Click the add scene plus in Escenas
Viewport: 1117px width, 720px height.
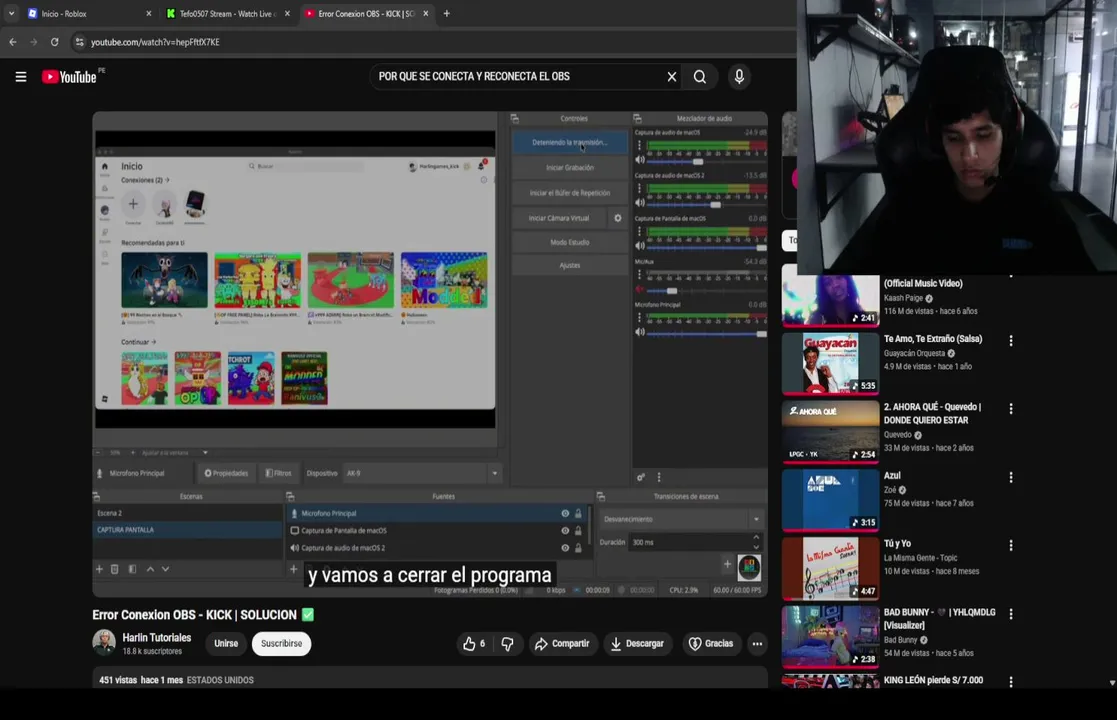(x=99, y=569)
